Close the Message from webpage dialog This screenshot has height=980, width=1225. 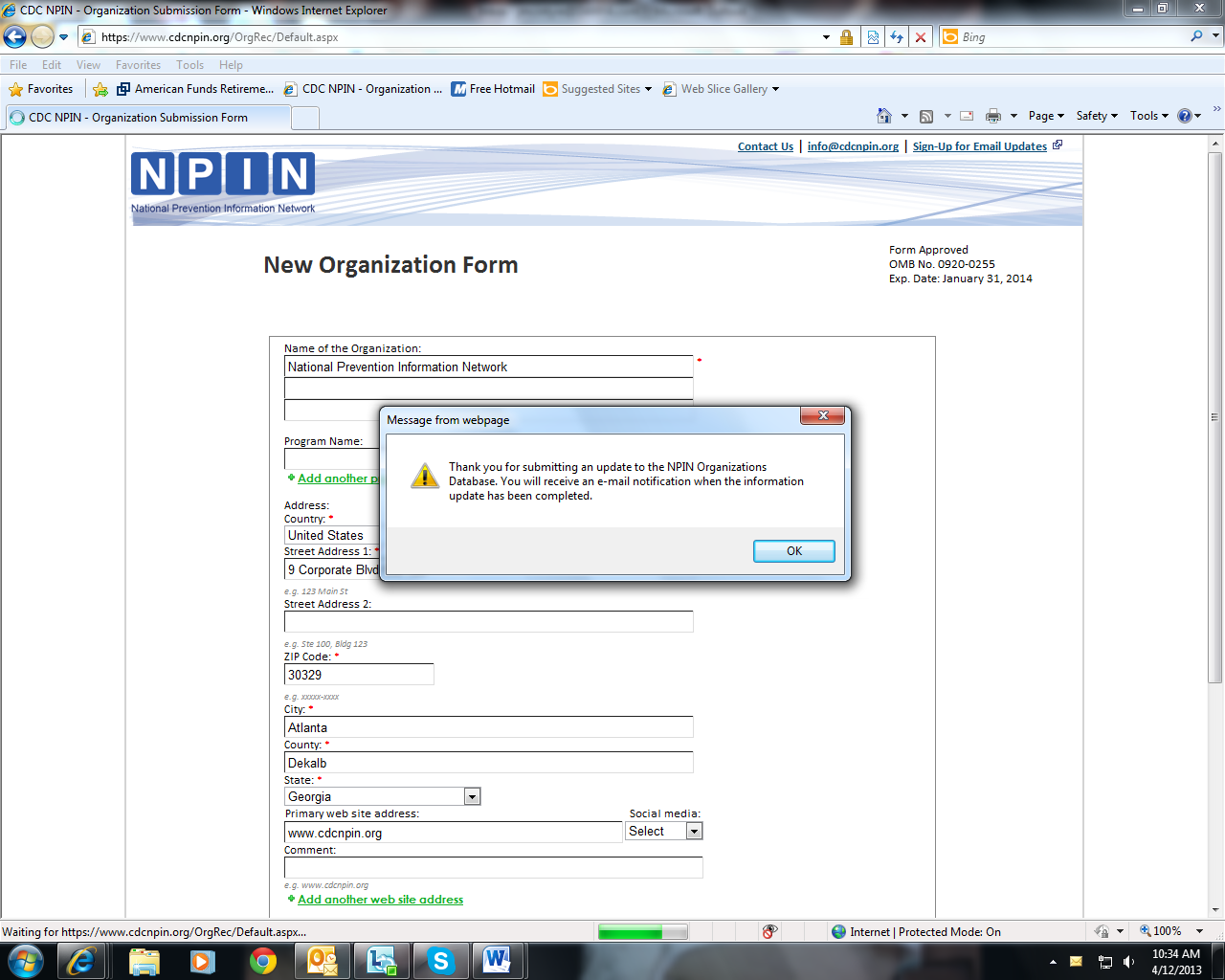point(823,415)
